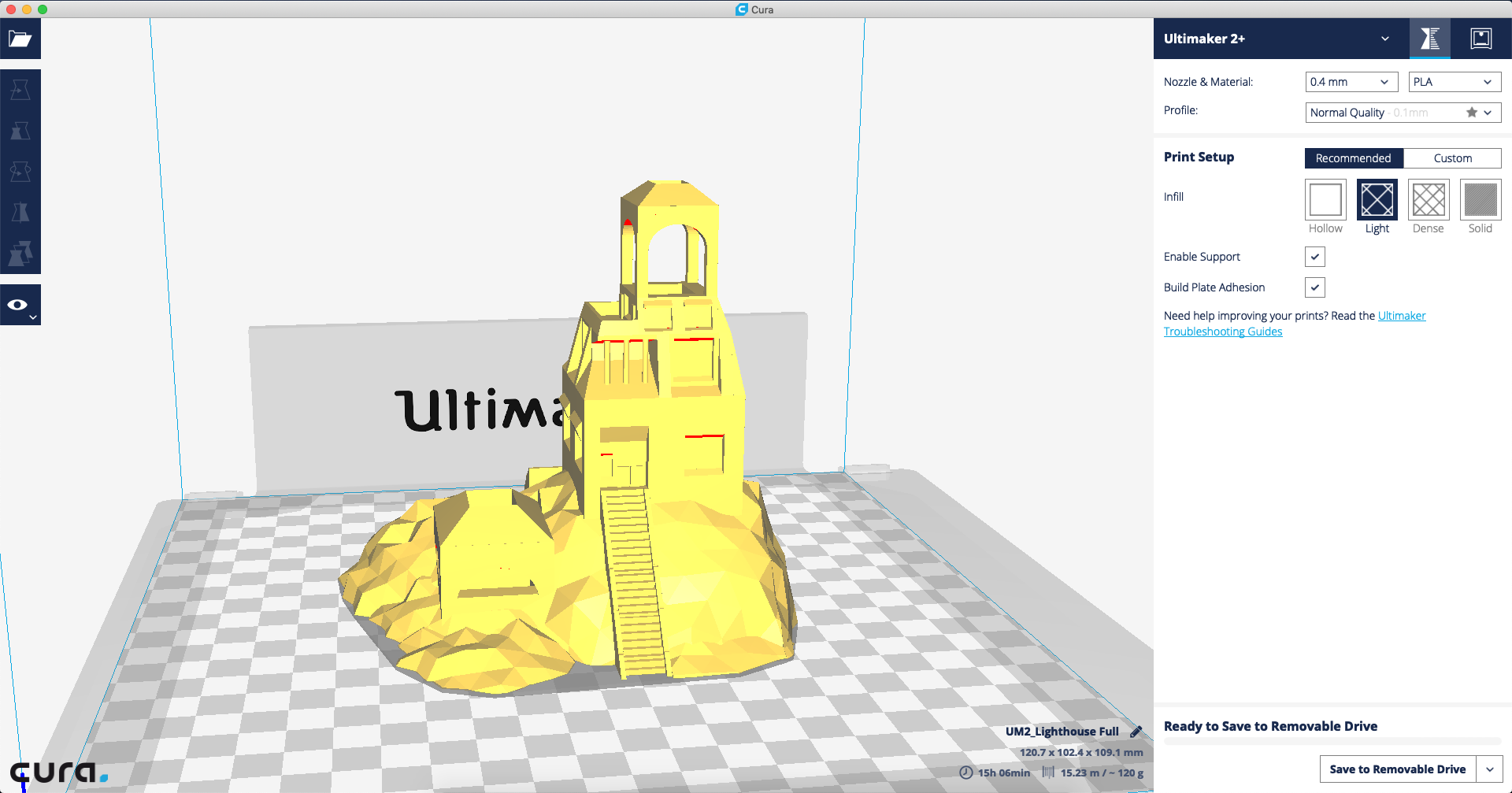Click the Nozzle & Material label
Image resolution: width=1512 pixels, height=793 pixels.
point(1208,82)
